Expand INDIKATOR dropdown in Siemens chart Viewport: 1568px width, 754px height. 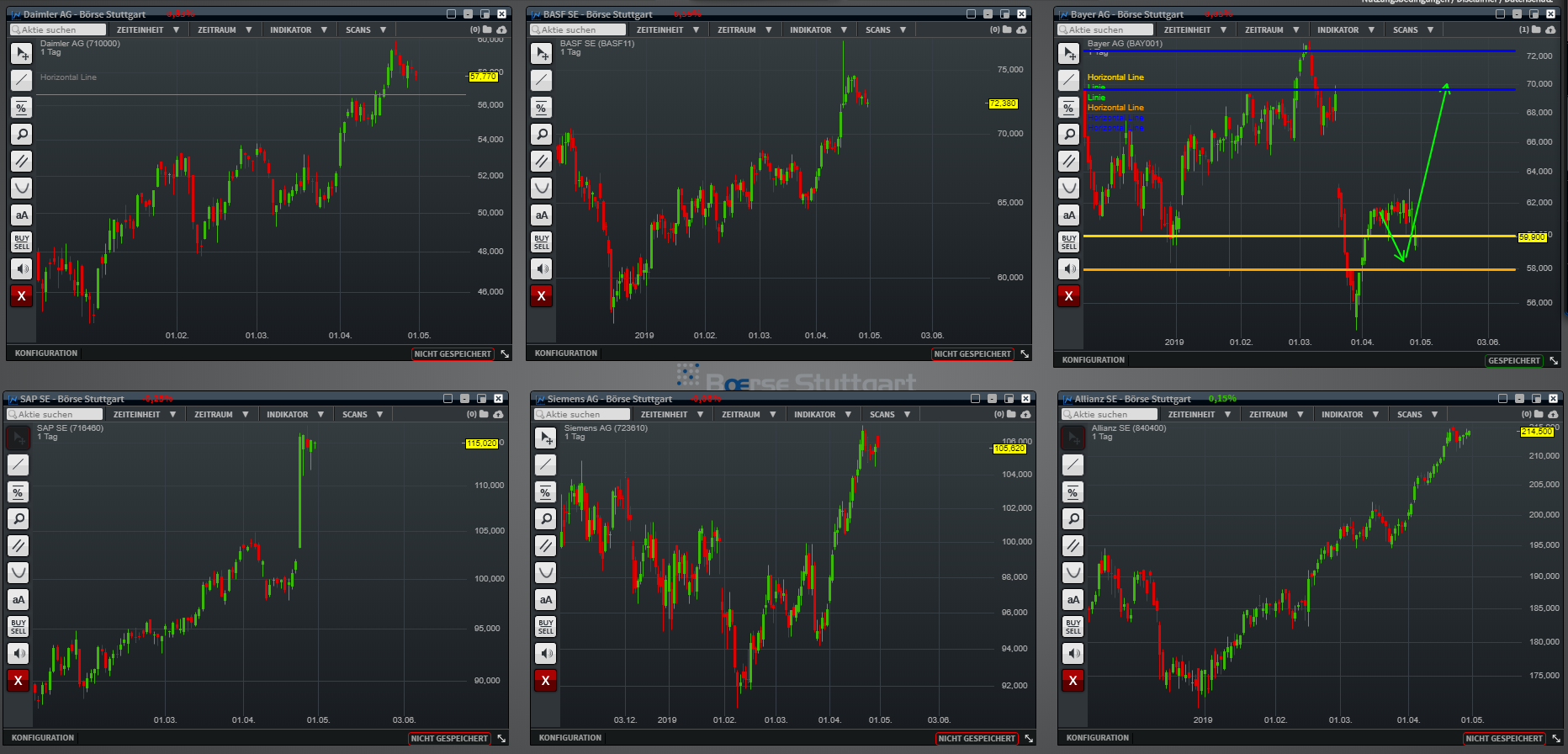point(822,414)
